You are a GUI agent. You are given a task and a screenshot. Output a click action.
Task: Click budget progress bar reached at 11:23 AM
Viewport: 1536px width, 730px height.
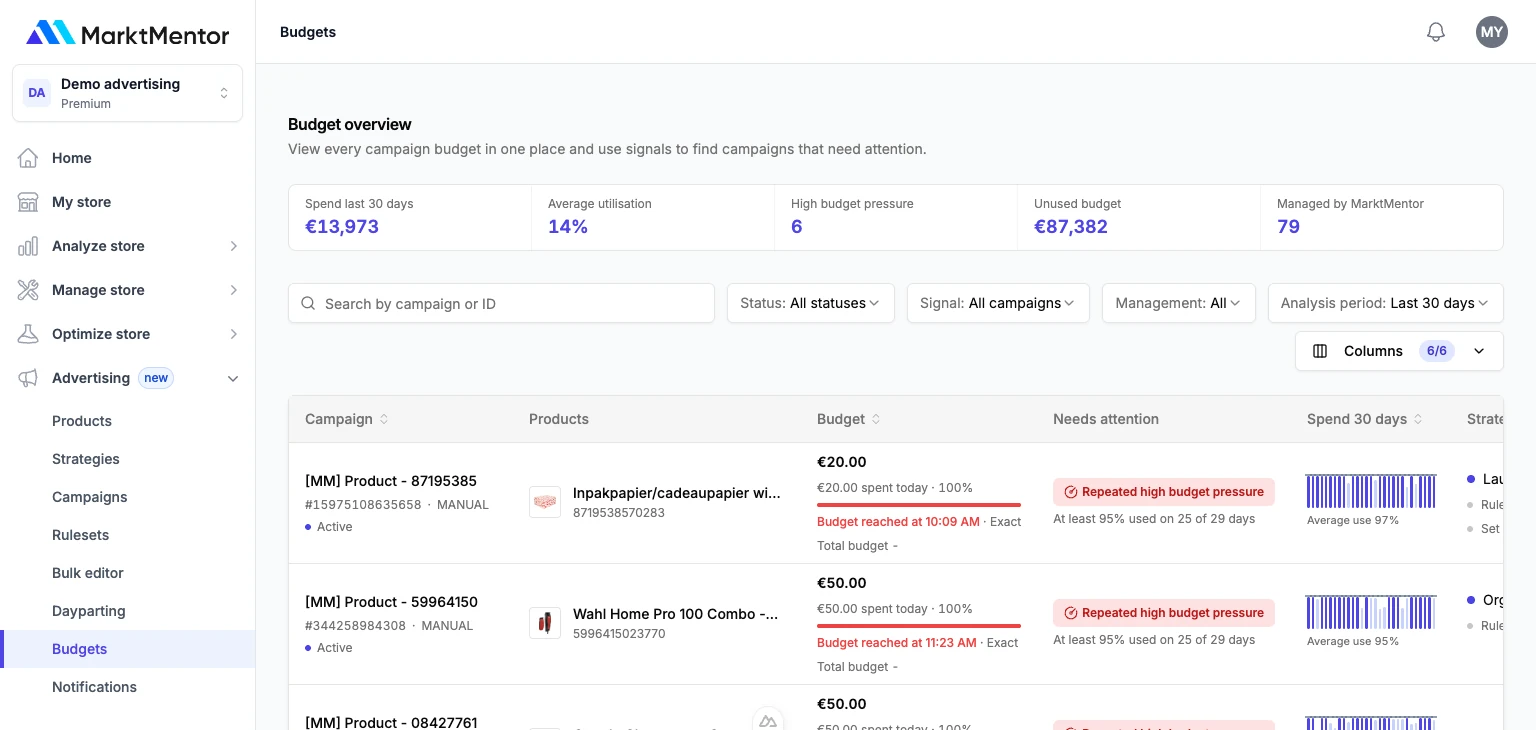919,626
